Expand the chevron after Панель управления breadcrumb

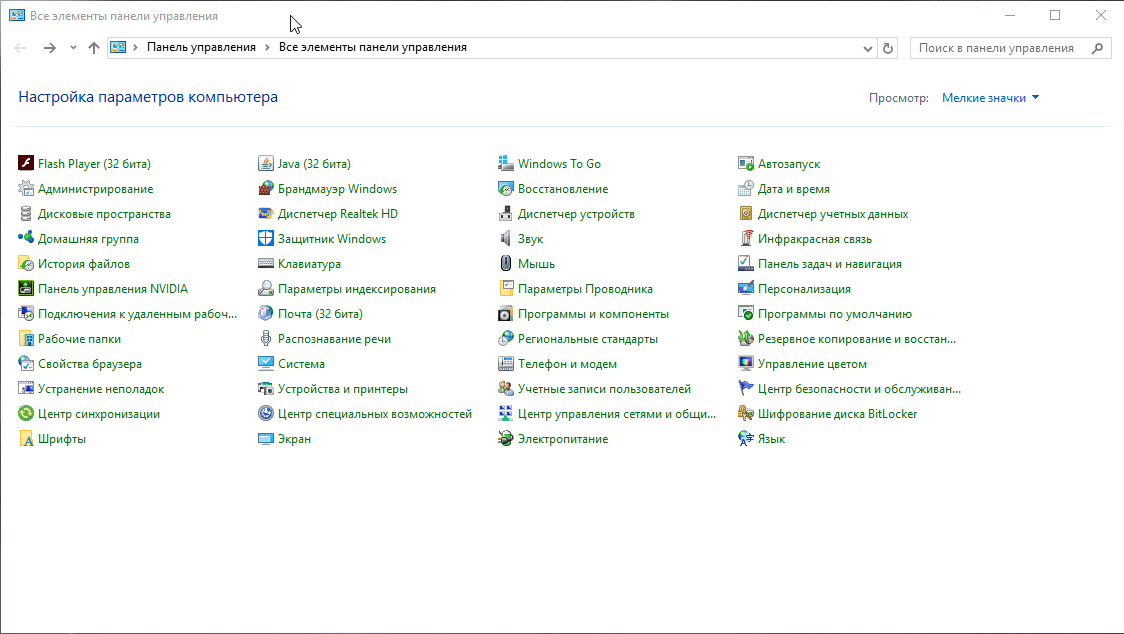coord(267,47)
